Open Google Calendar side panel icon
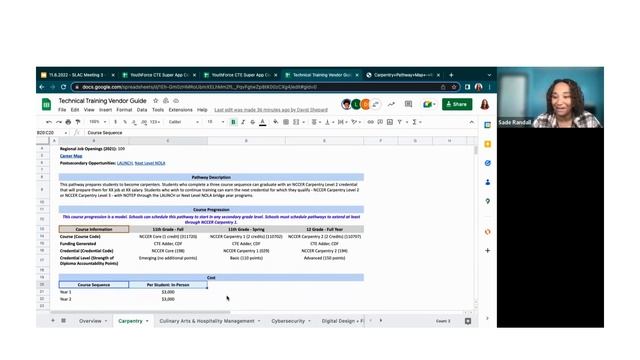640x360 pixels. [488, 125]
